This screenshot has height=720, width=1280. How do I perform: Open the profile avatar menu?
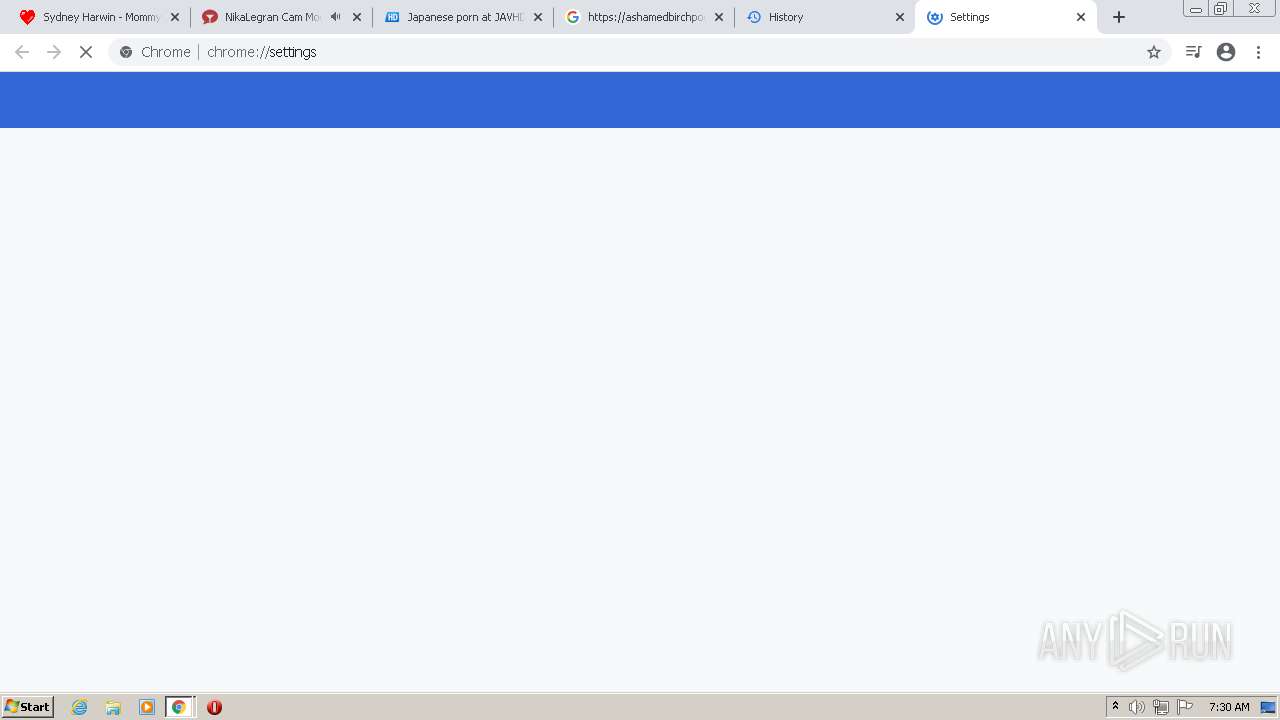(x=1226, y=52)
